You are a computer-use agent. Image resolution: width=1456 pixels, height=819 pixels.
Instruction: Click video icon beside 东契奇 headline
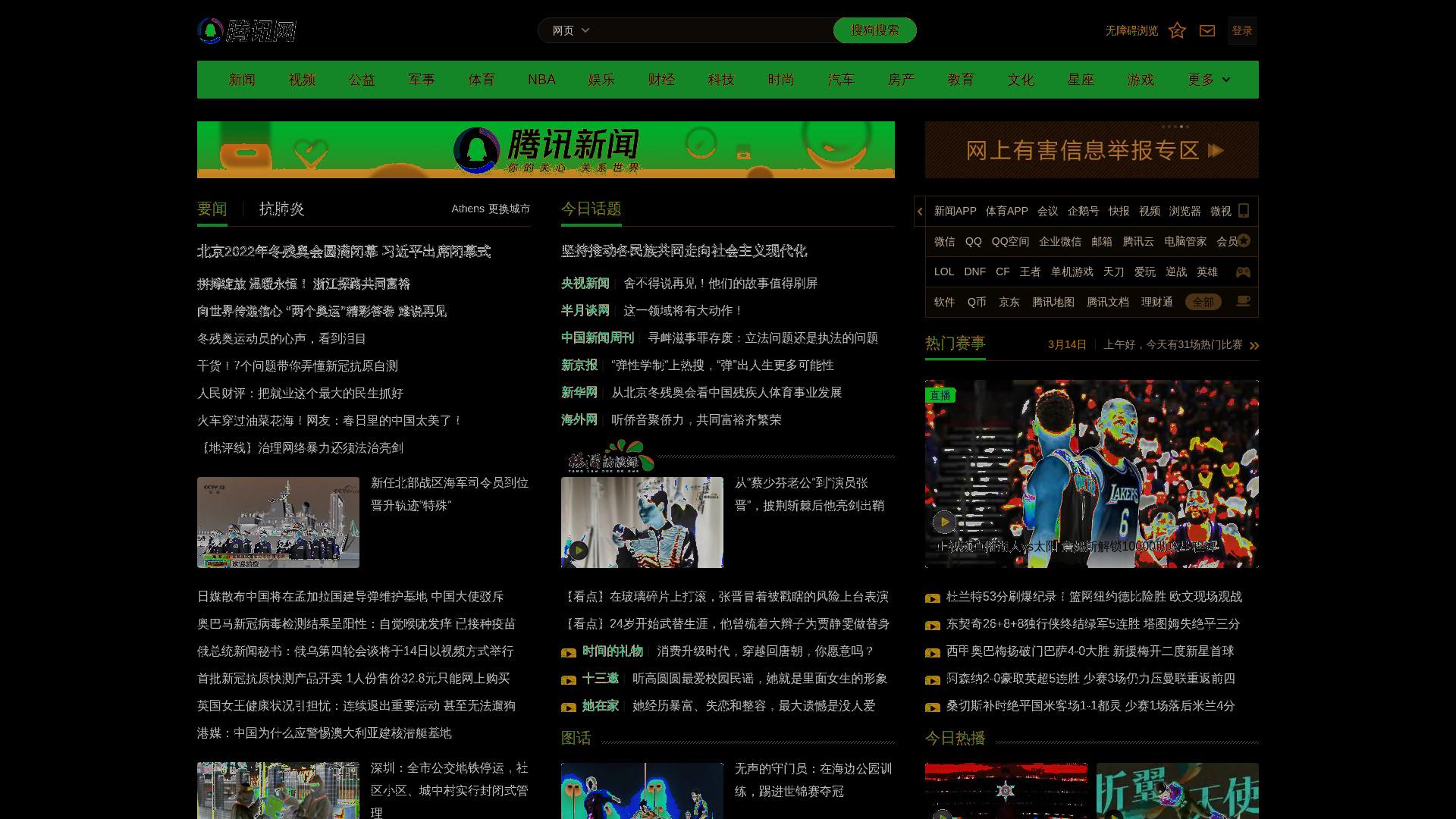pyautogui.click(x=933, y=626)
